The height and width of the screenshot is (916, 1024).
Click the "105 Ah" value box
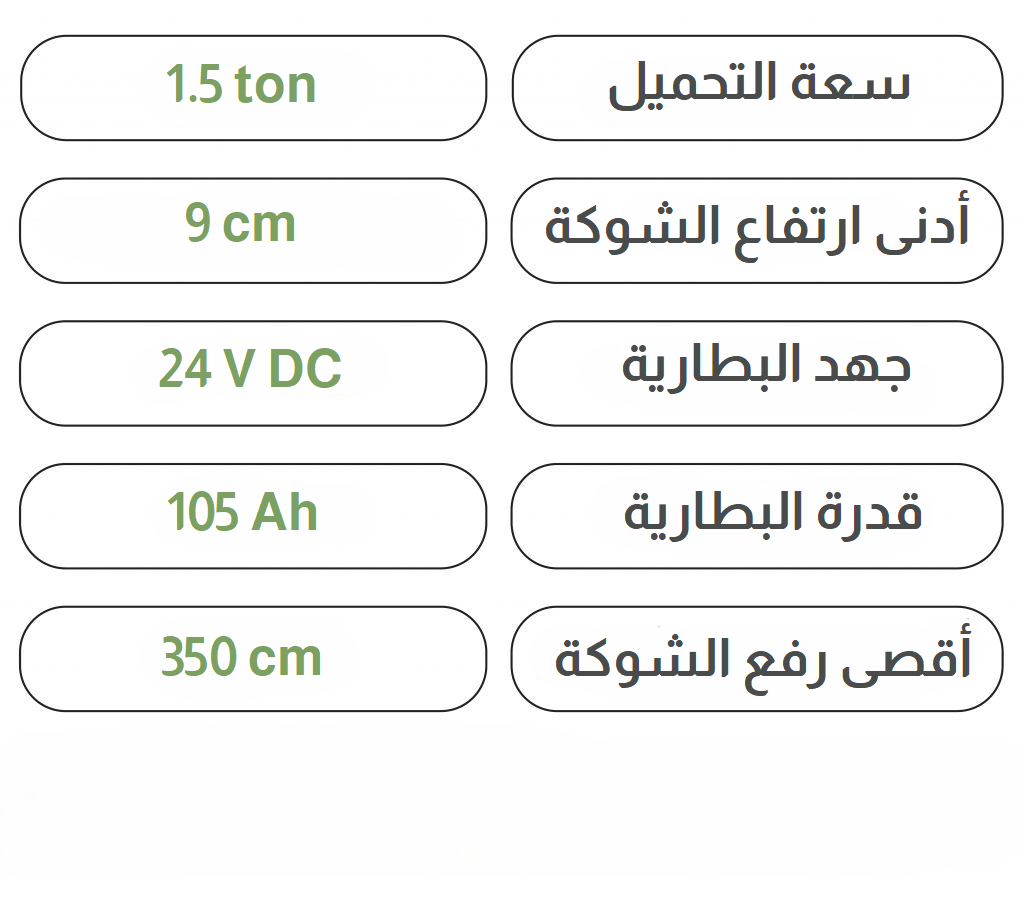tap(253, 516)
